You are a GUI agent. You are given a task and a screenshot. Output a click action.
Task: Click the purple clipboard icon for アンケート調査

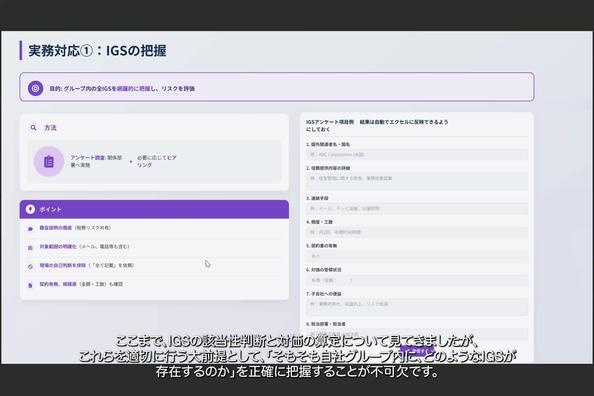pyautogui.click(x=49, y=161)
